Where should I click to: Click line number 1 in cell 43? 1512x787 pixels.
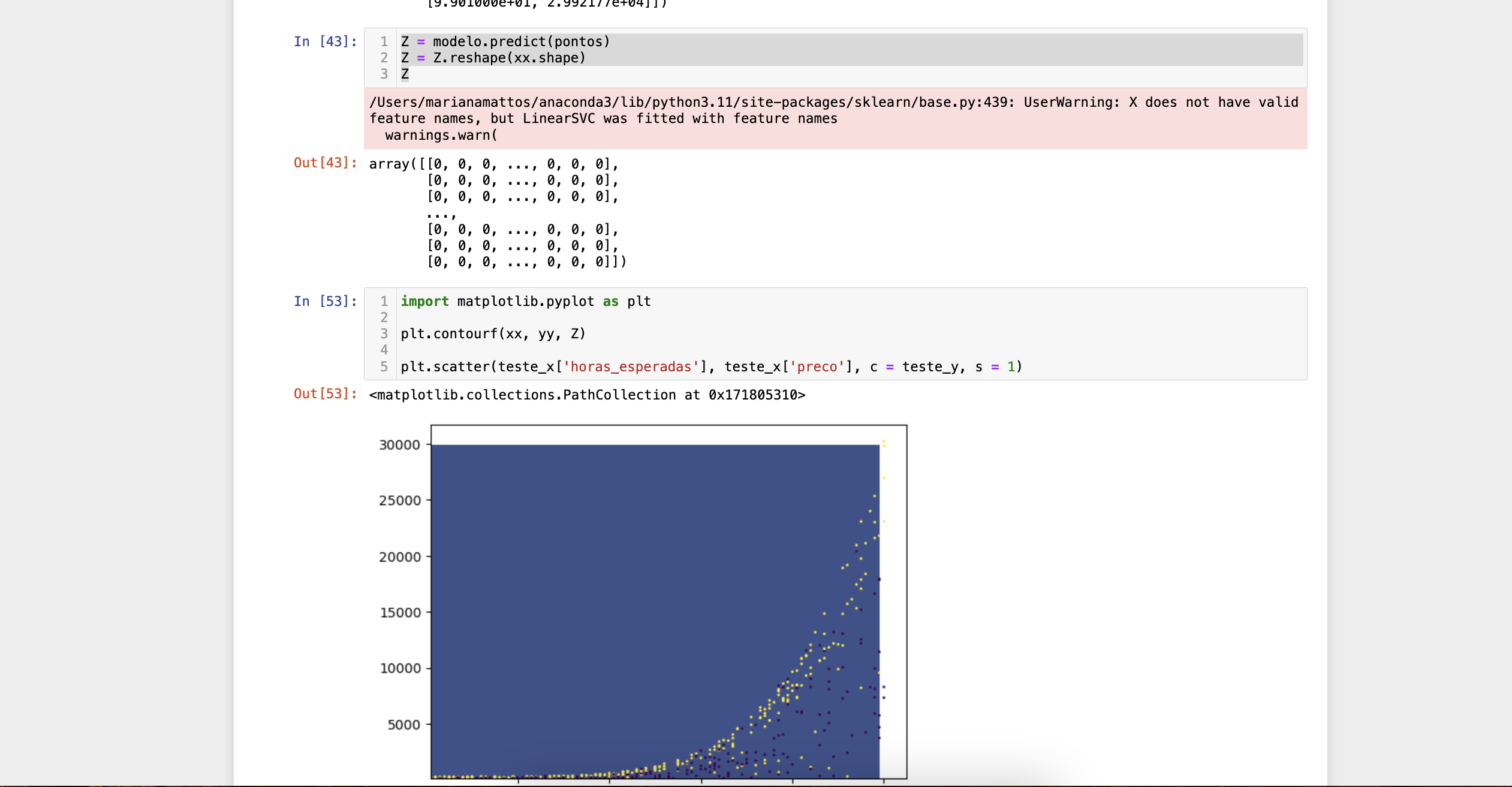[384, 41]
